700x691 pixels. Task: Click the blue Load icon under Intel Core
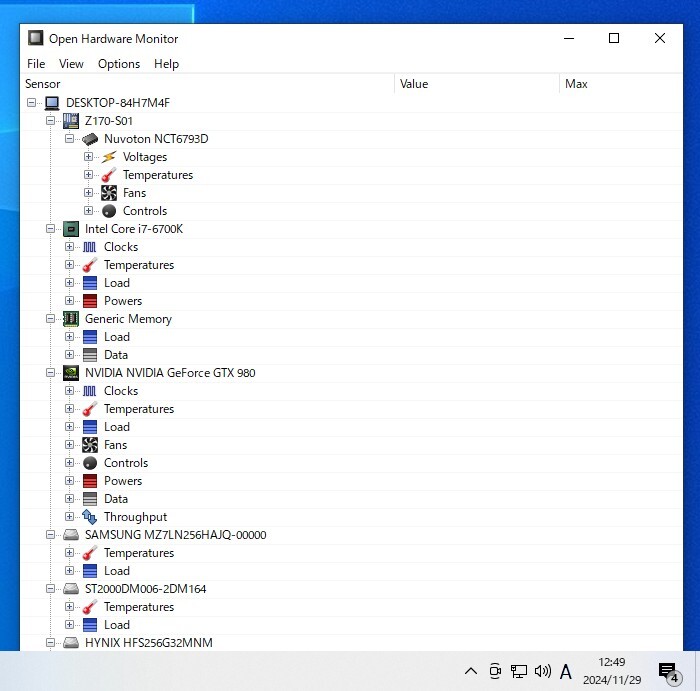pos(90,283)
